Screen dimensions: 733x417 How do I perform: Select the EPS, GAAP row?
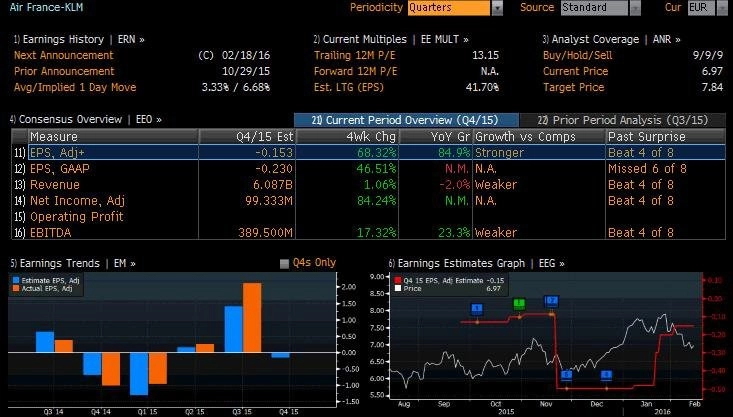coord(368,168)
